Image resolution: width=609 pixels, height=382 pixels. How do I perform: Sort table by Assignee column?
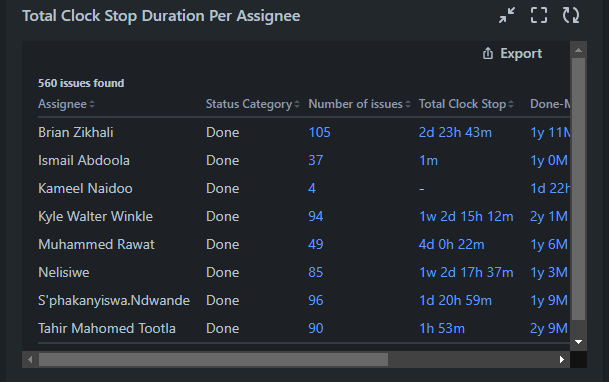66,104
